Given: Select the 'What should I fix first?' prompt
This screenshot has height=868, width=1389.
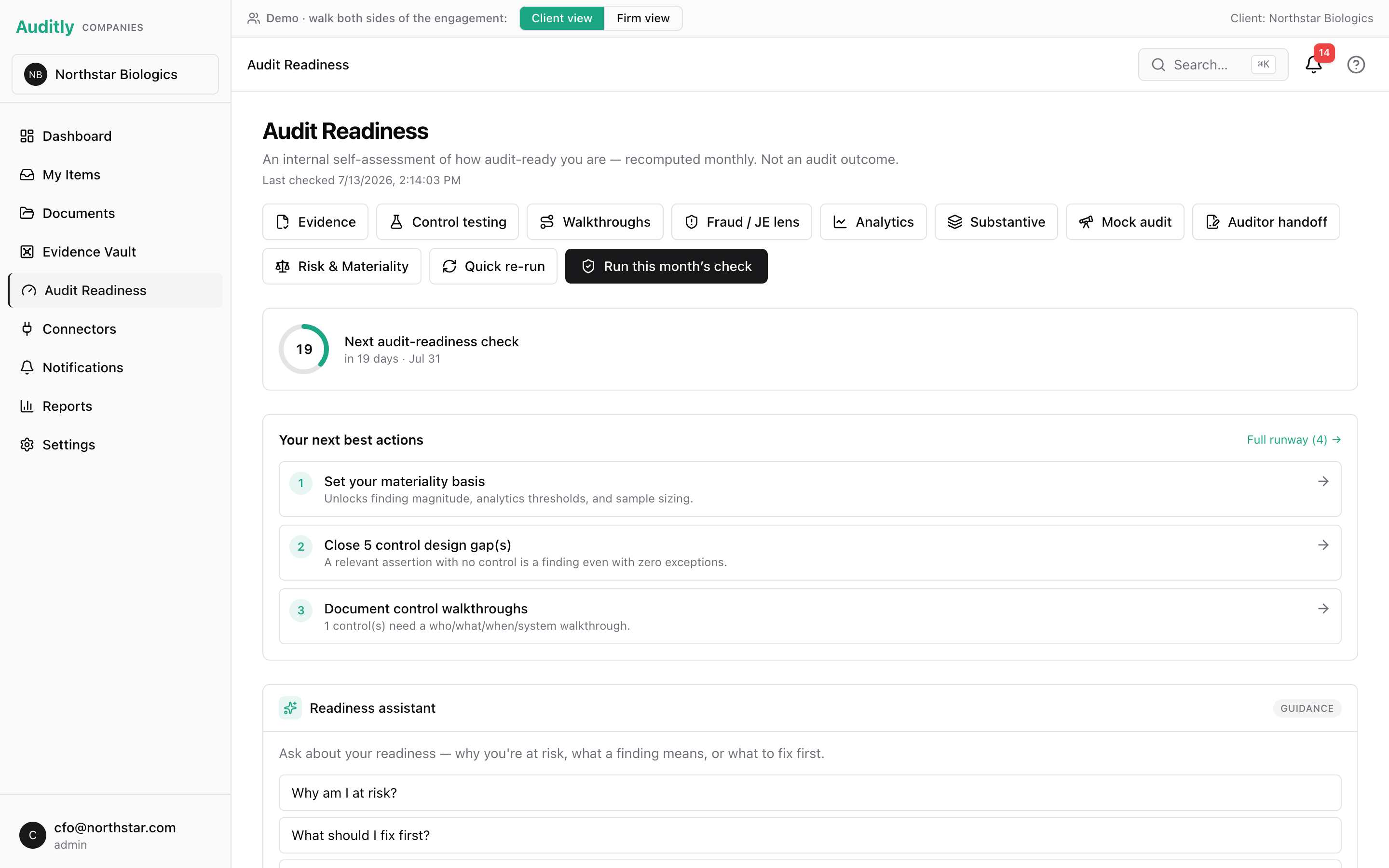Looking at the screenshot, I should 810,835.
